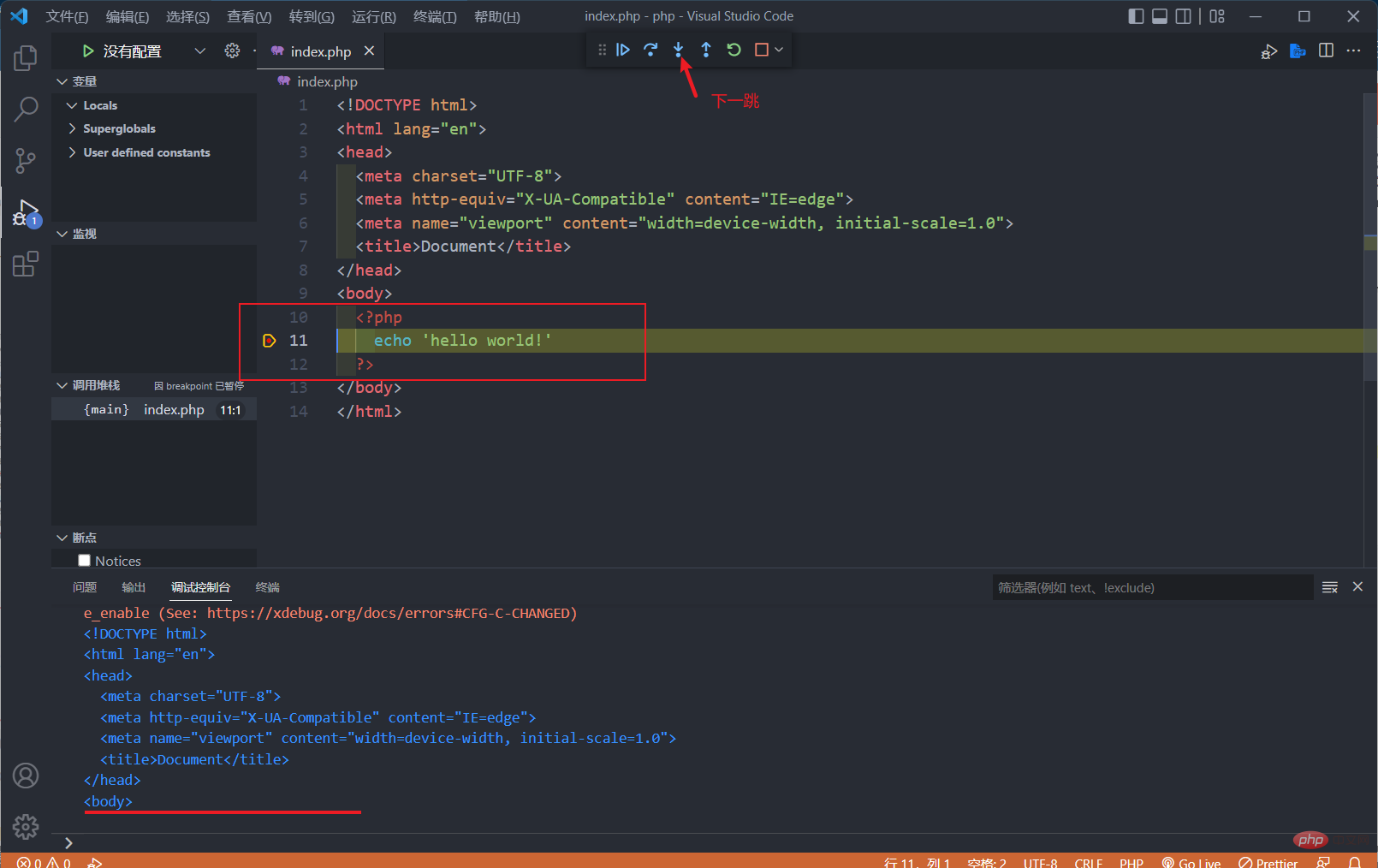
Task: Click the debug console filter input
Action: point(1151,587)
